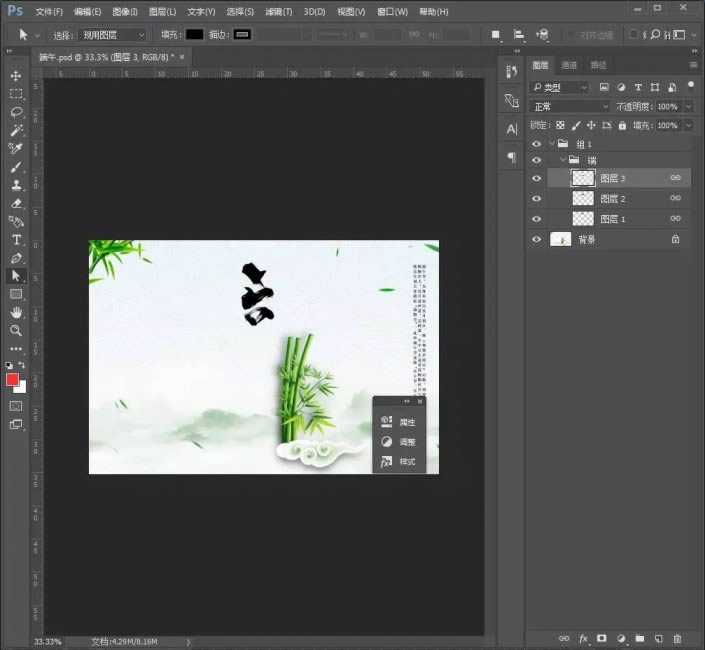Select the Lasso tool
Viewport: 705px width, 650px height.
16,112
